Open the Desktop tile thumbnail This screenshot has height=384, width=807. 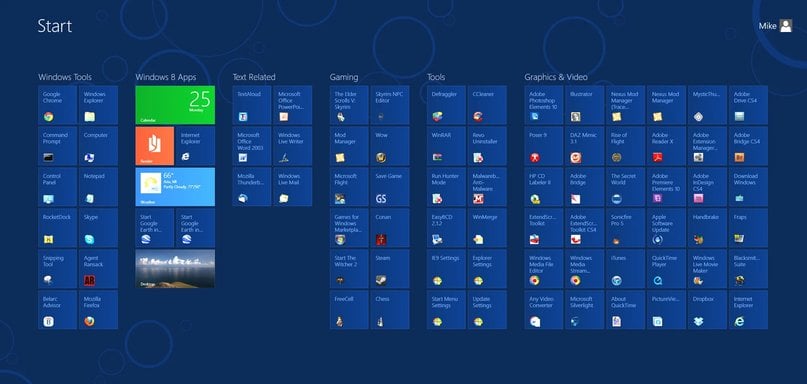click(x=175, y=269)
